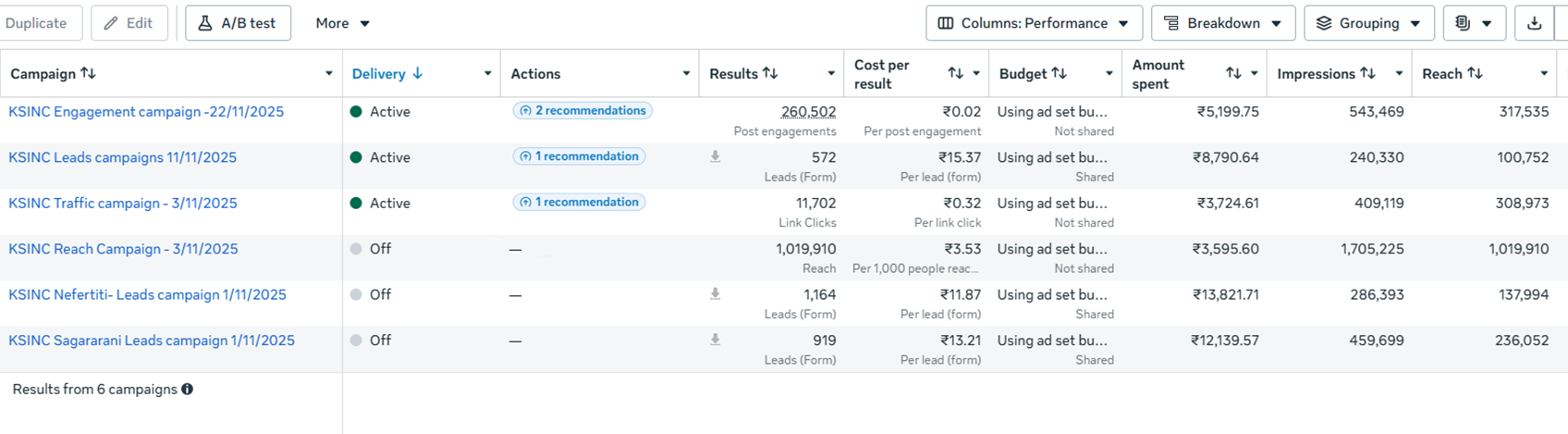
Task: Click the Edit button with pencil icon
Action: pos(129,23)
